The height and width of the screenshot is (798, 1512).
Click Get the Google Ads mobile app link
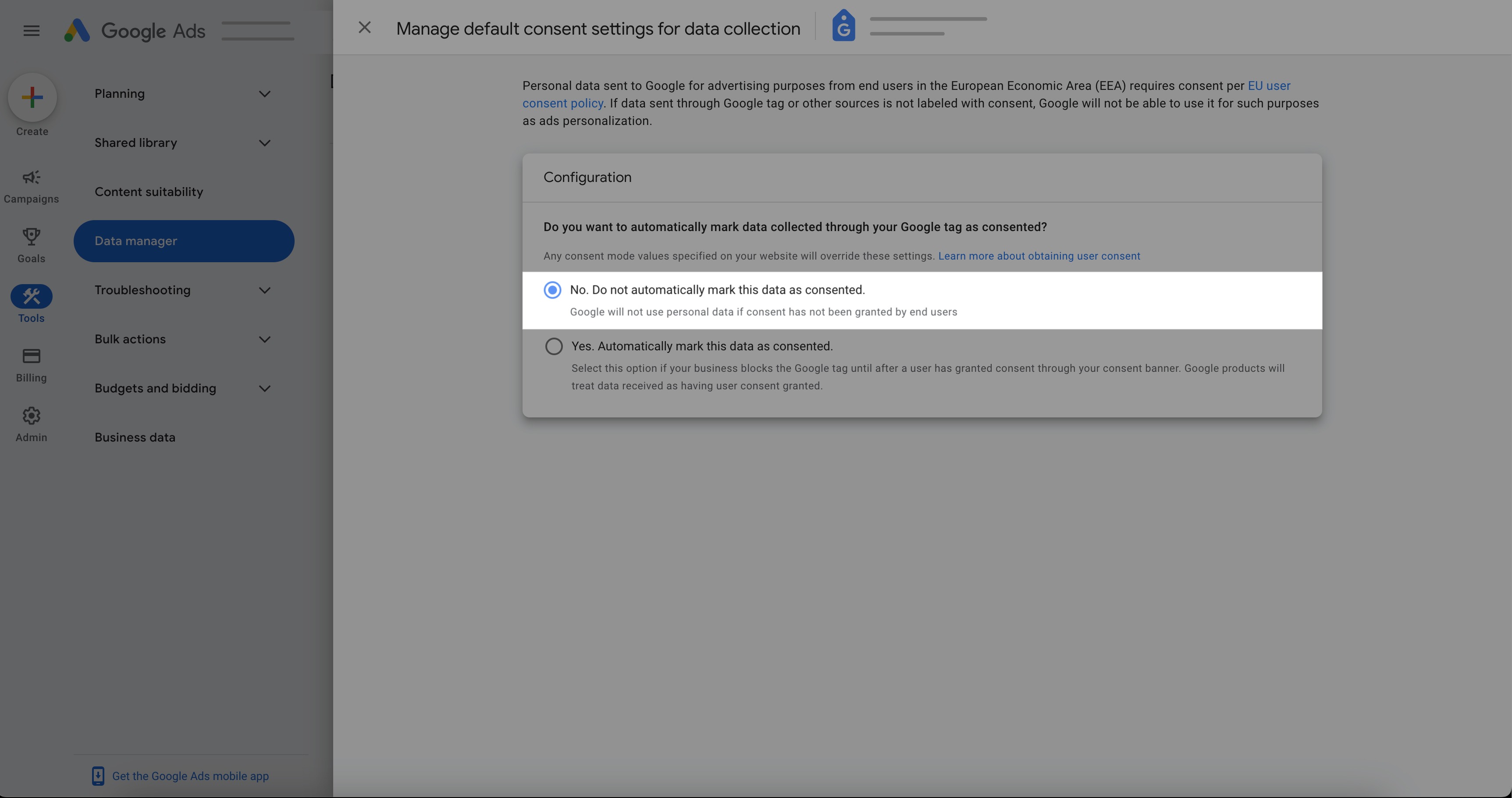click(190, 776)
